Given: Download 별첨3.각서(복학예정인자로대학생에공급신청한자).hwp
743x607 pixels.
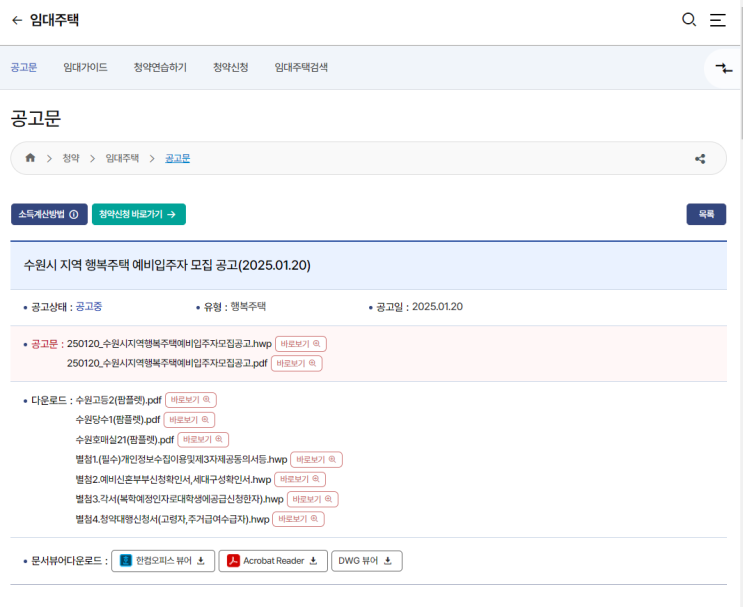Looking at the screenshot, I should (180, 499).
